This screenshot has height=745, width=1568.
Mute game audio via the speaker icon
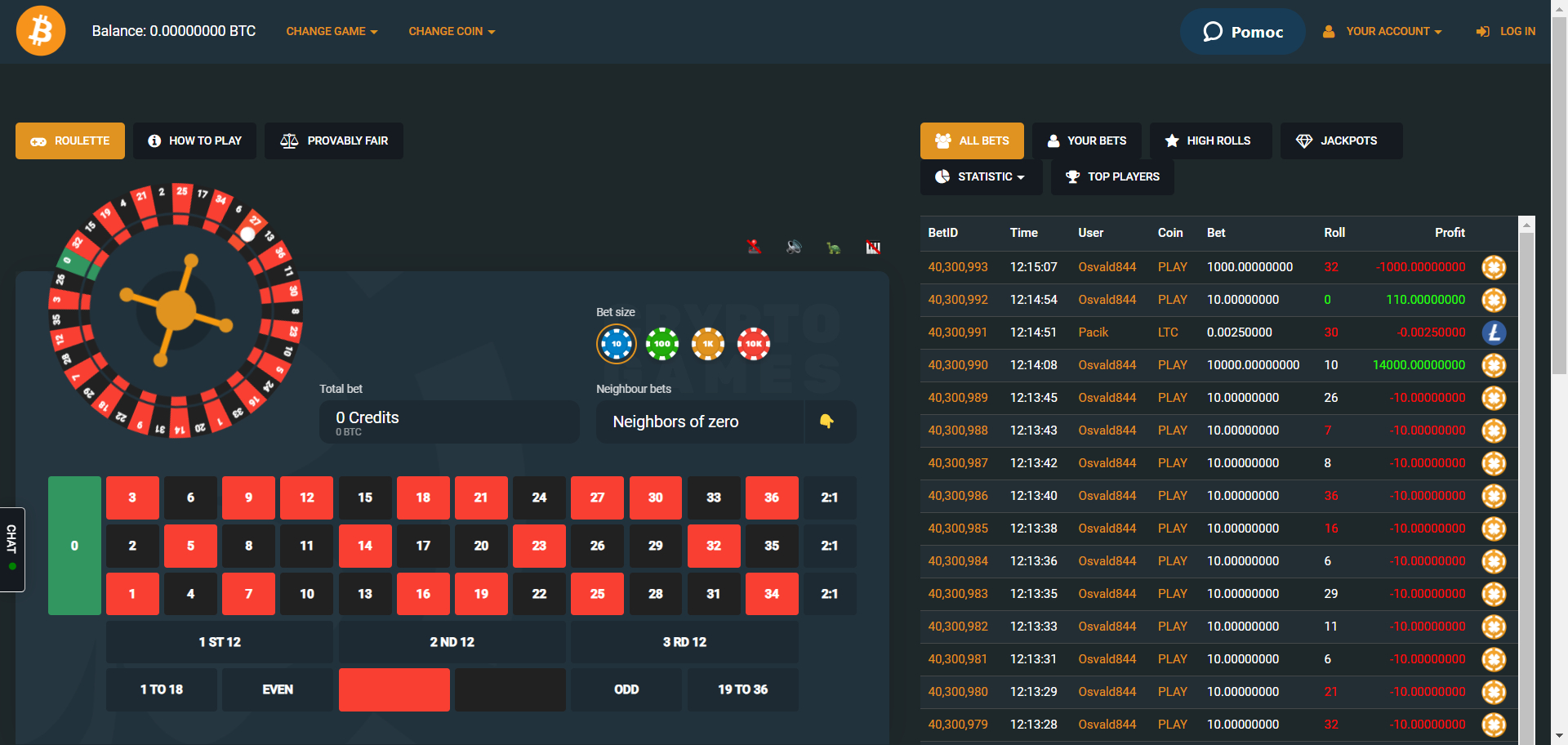[793, 247]
